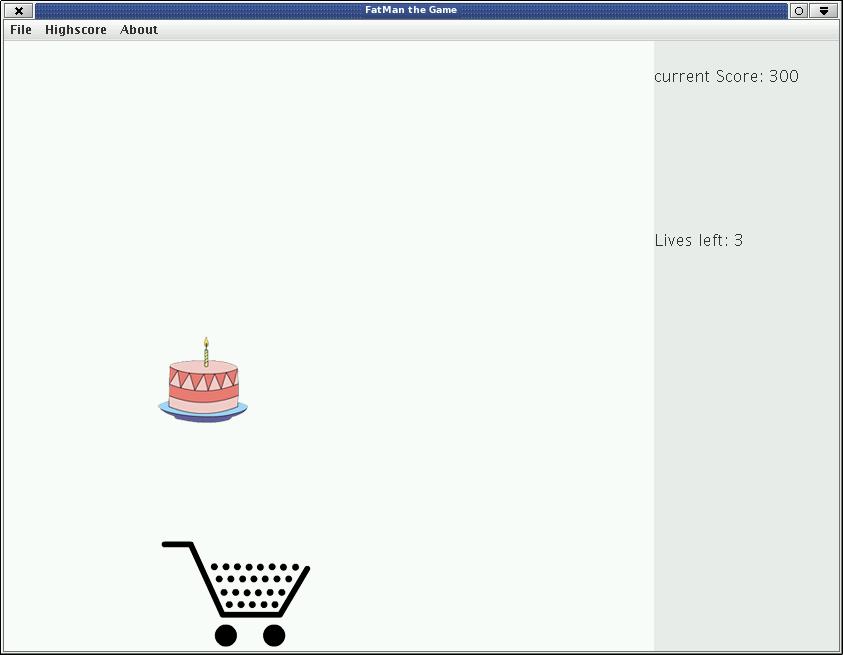Click the Lives left: 3 text
This screenshot has width=843, height=655.
point(698,240)
